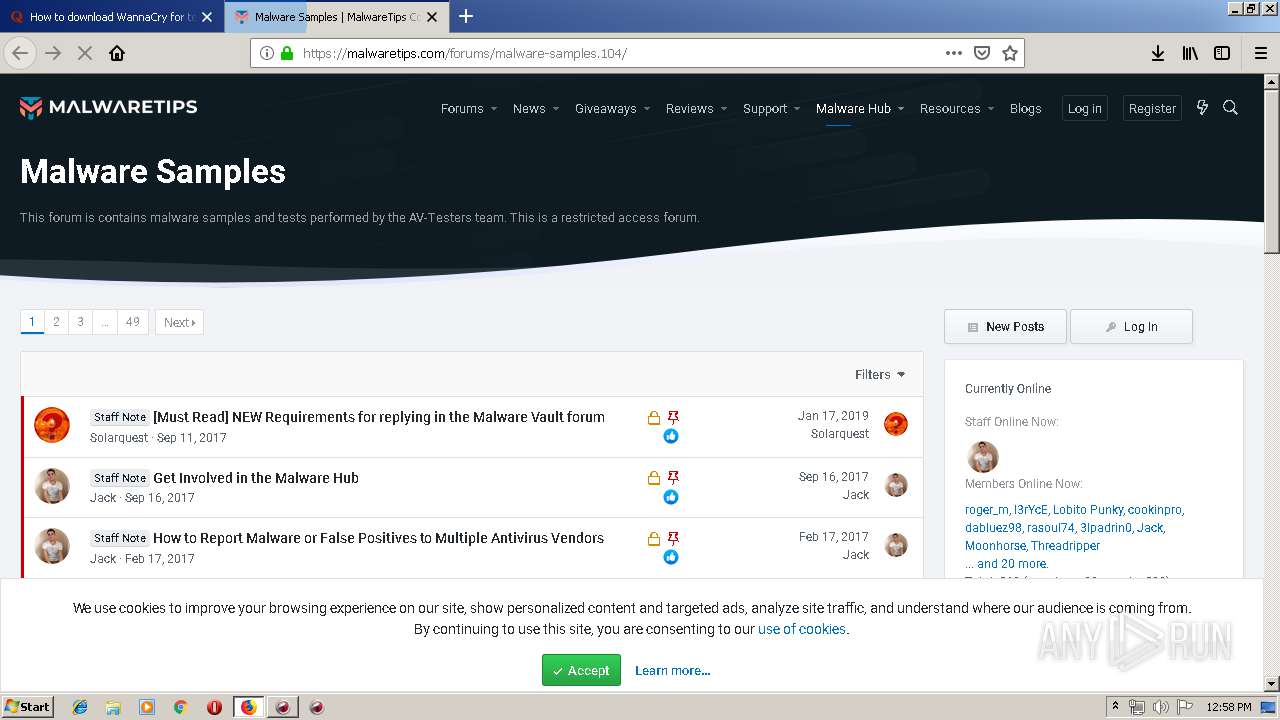Click the New Posts button
This screenshot has height=720, width=1280.
point(1005,326)
